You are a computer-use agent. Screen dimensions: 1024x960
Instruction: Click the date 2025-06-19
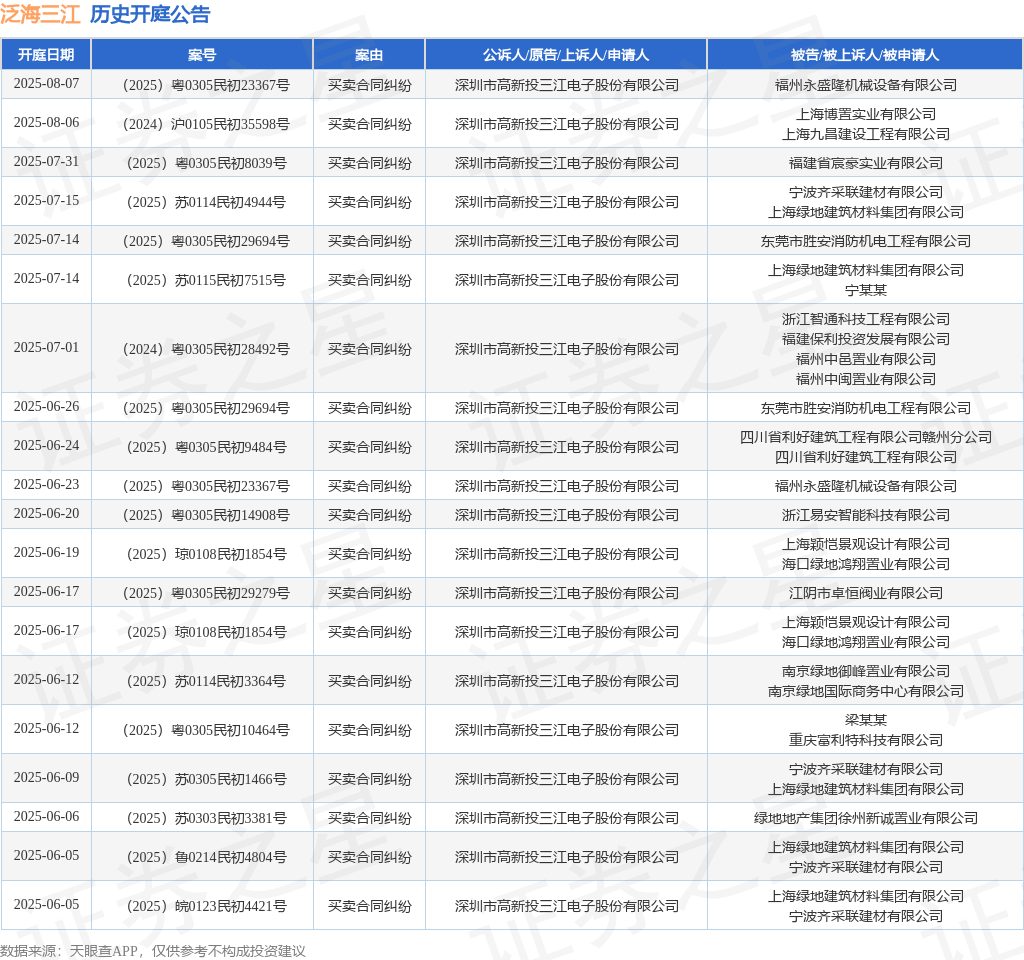(46, 552)
